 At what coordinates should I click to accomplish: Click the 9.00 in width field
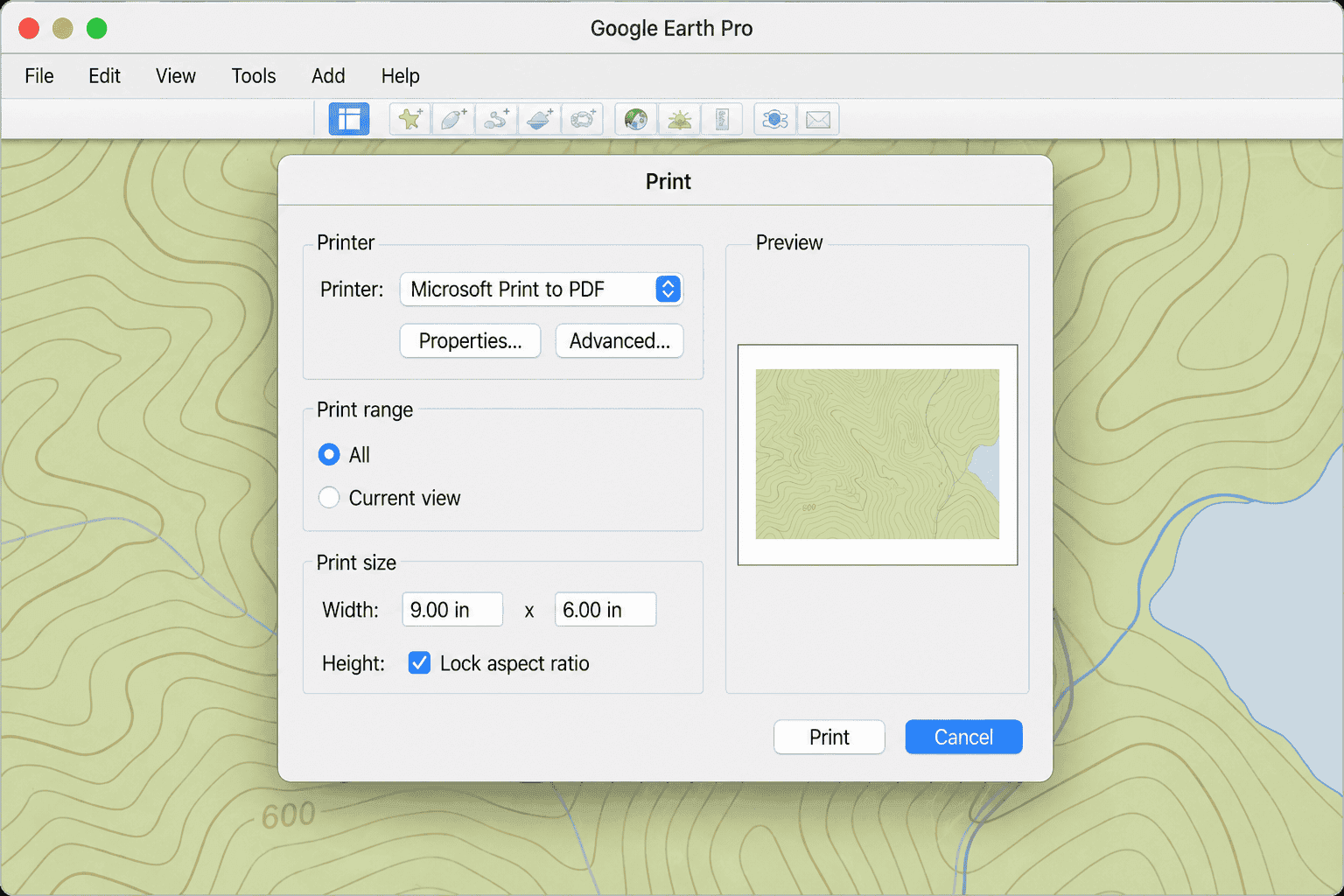click(452, 610)
